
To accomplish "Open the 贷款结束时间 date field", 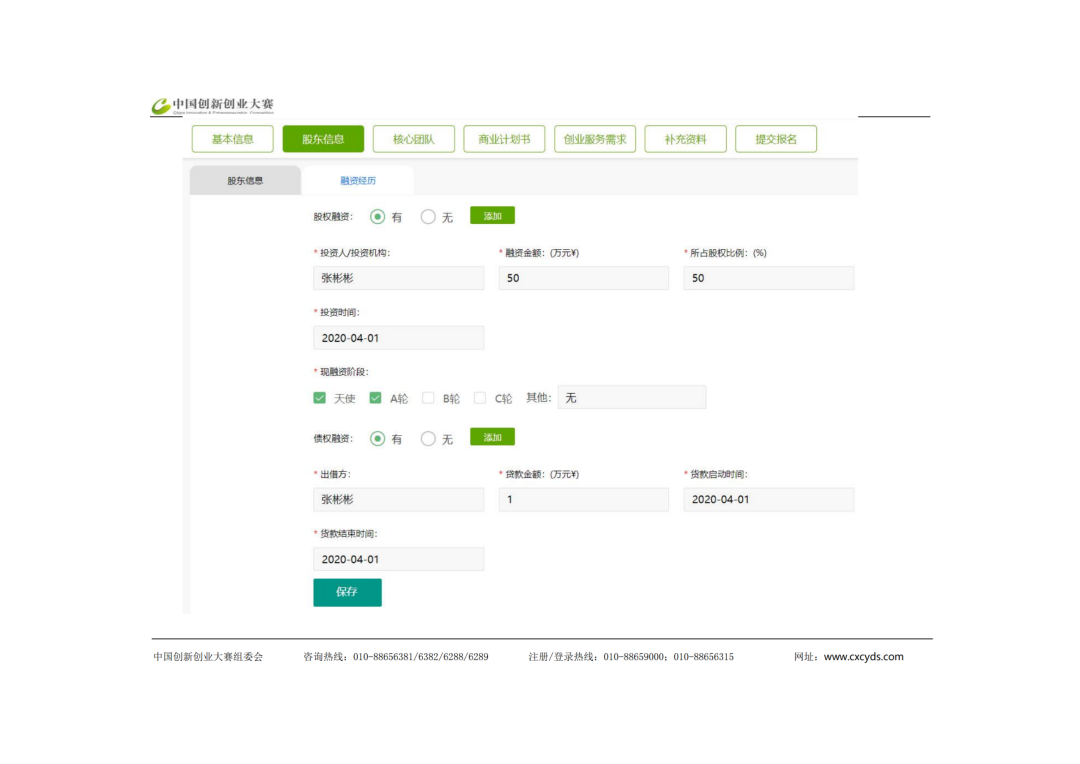I will (x=398, y=559).
